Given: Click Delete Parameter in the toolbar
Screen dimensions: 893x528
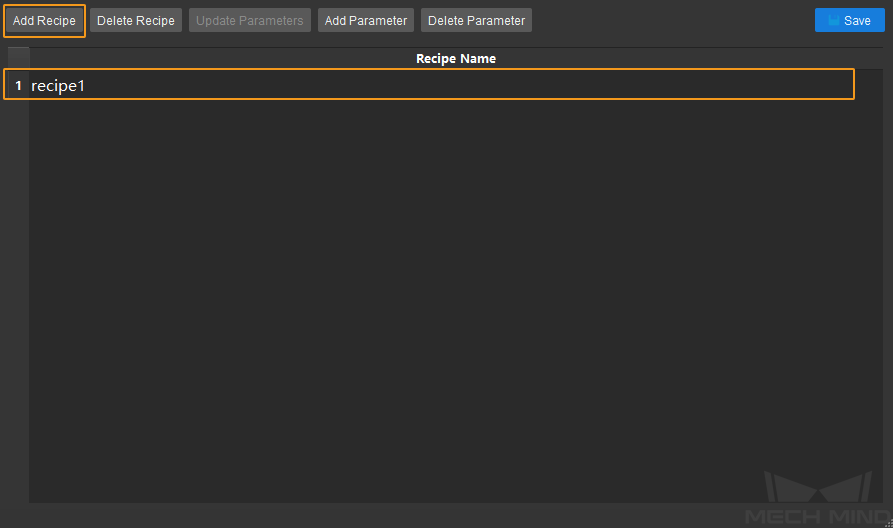Looking at the screenshot, I should pos(476,21).
